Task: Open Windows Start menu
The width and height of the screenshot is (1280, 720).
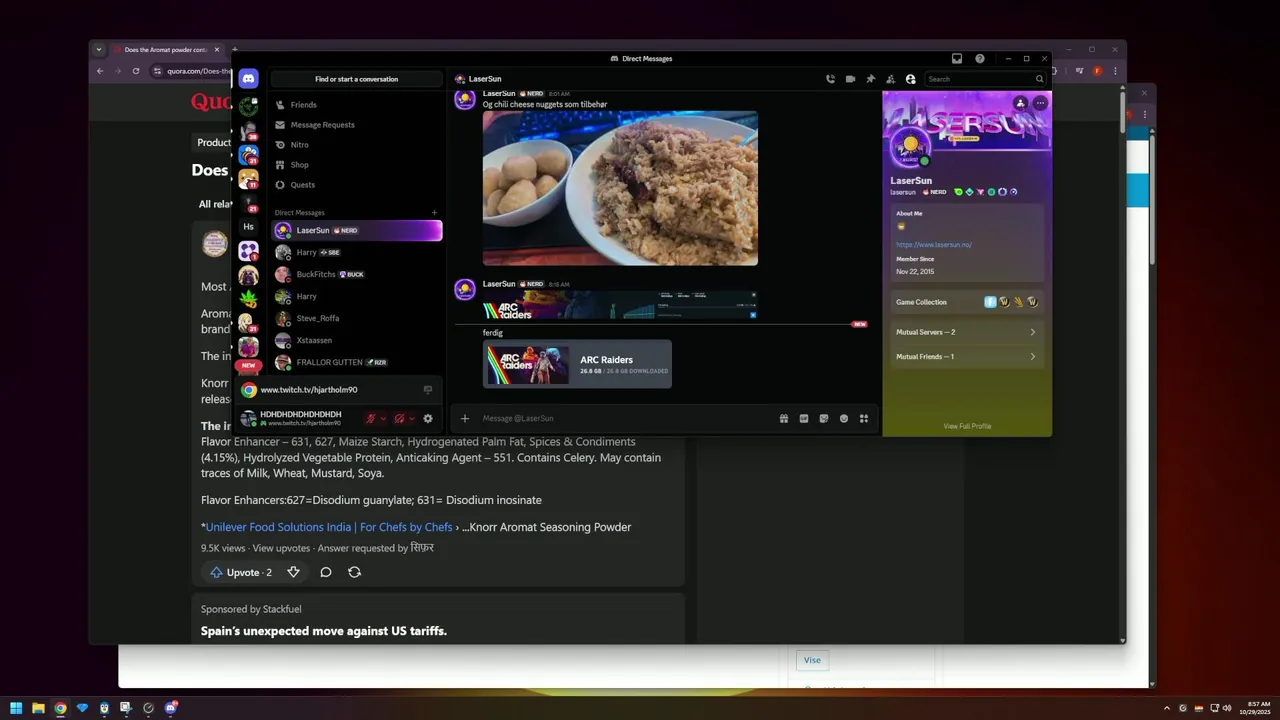Action: pyautogui.click(x=16, y=708)
